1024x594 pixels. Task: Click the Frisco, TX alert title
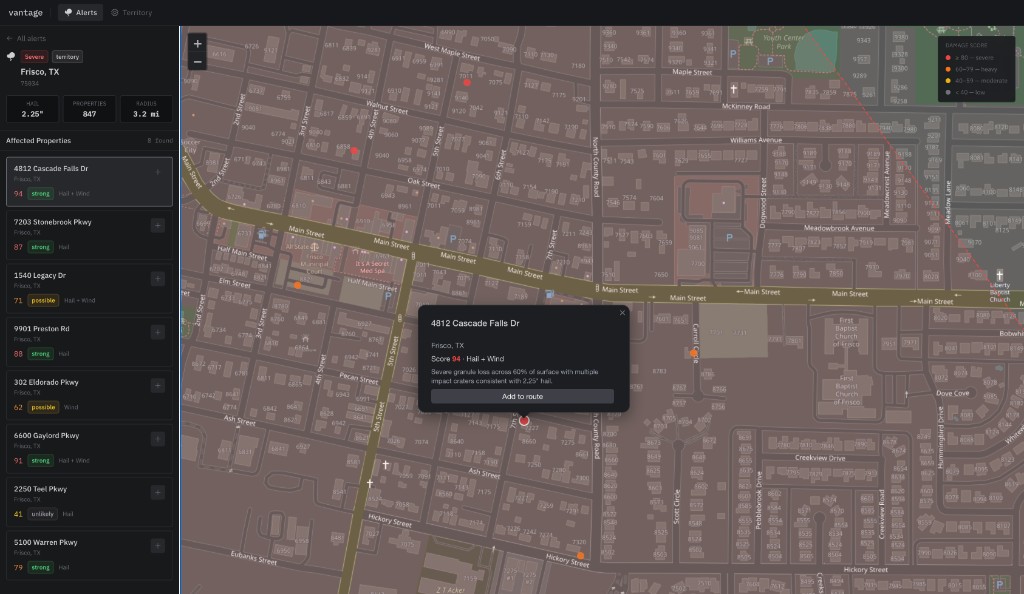pyautogui.click(x=40, y=72)
